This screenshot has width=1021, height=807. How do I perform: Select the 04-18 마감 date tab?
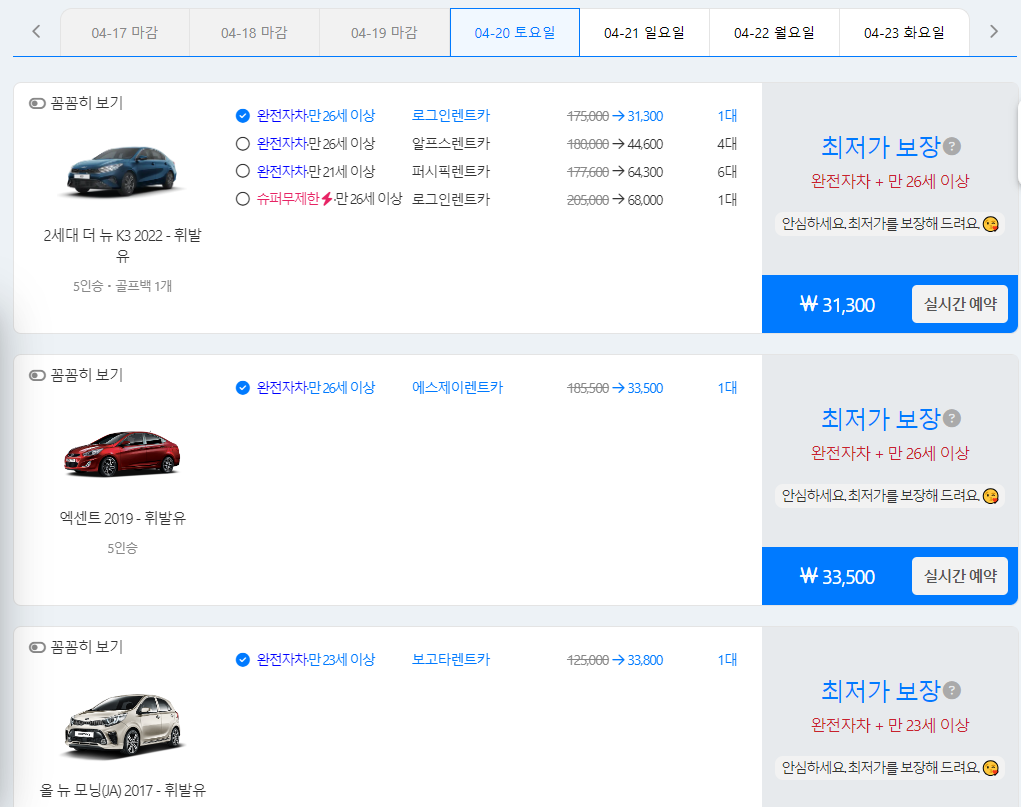[255, 33]
